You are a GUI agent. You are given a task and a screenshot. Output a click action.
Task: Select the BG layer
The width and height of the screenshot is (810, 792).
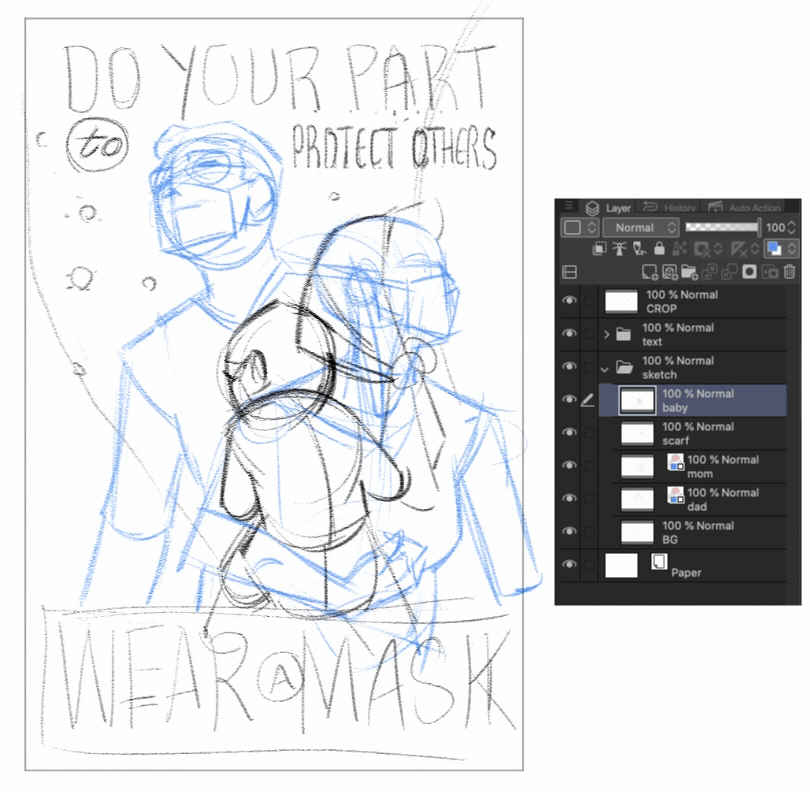(693, 532)
